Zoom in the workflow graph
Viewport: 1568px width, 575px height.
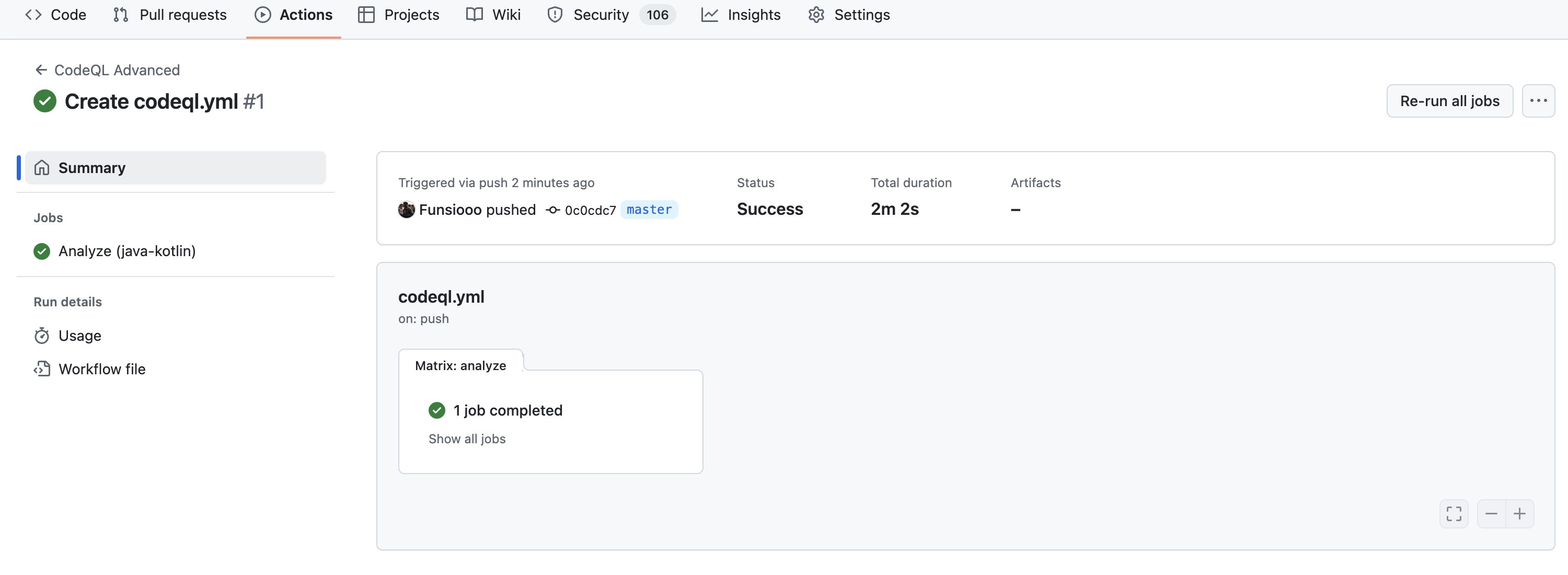[x=1519, y=513]
